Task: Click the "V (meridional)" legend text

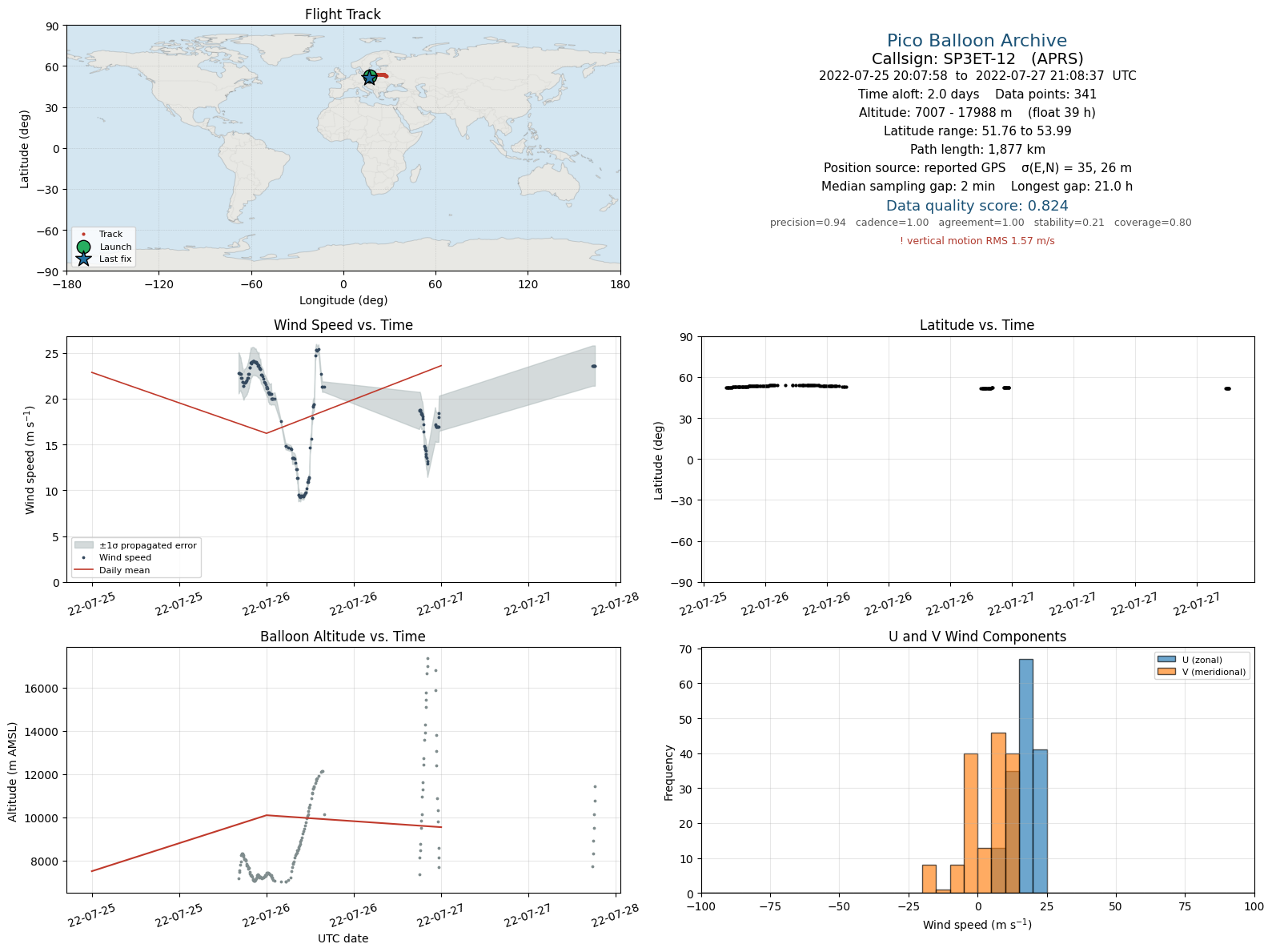Action: [x=1214, y=672]
